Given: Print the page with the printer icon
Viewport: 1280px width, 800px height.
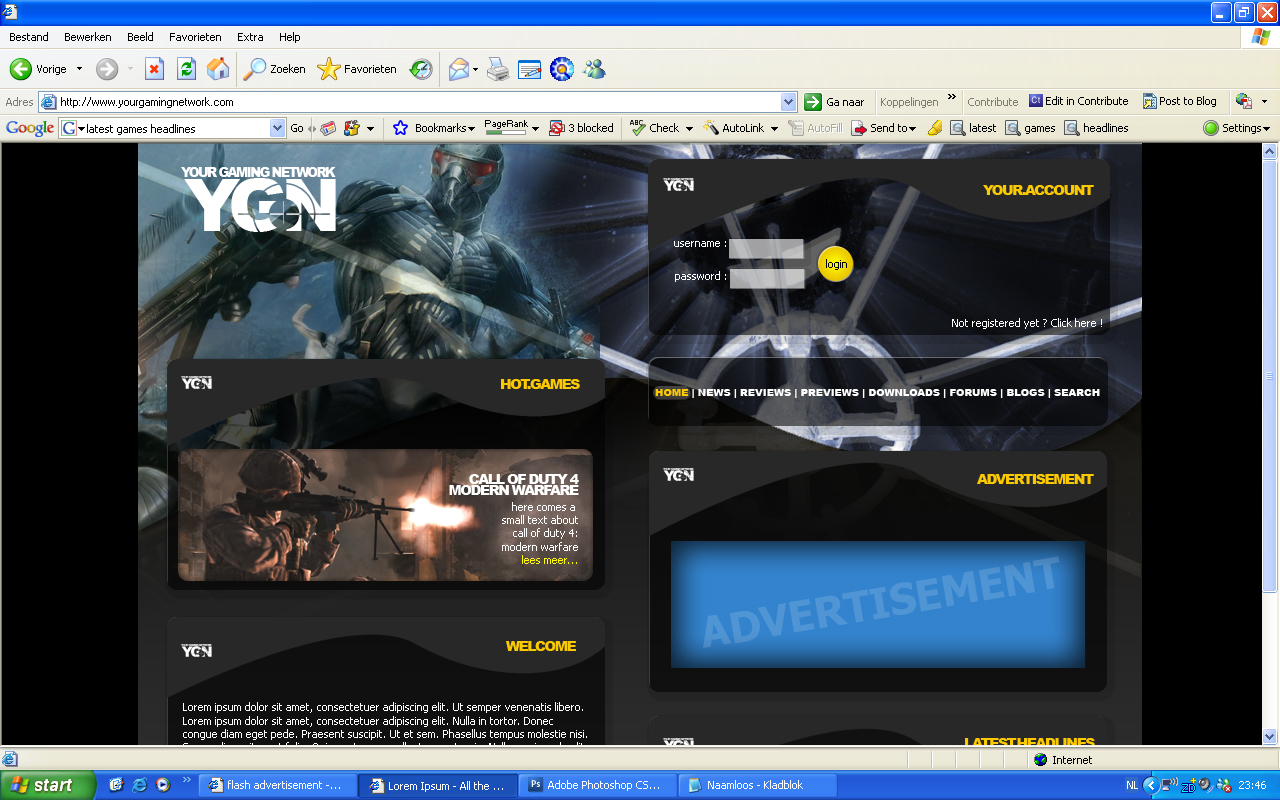Looking at the screenshot, I should [498, 69].
